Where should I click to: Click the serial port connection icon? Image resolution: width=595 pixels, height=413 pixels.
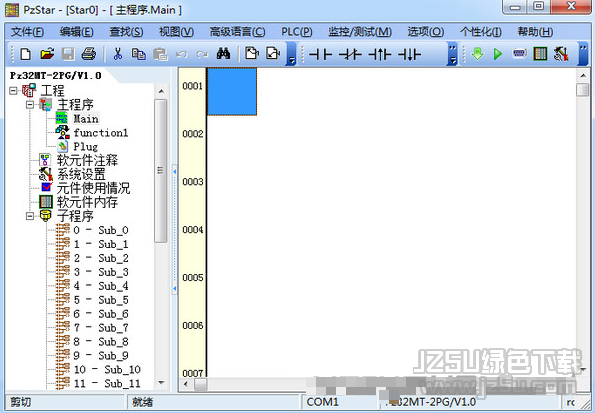(519, 54)
